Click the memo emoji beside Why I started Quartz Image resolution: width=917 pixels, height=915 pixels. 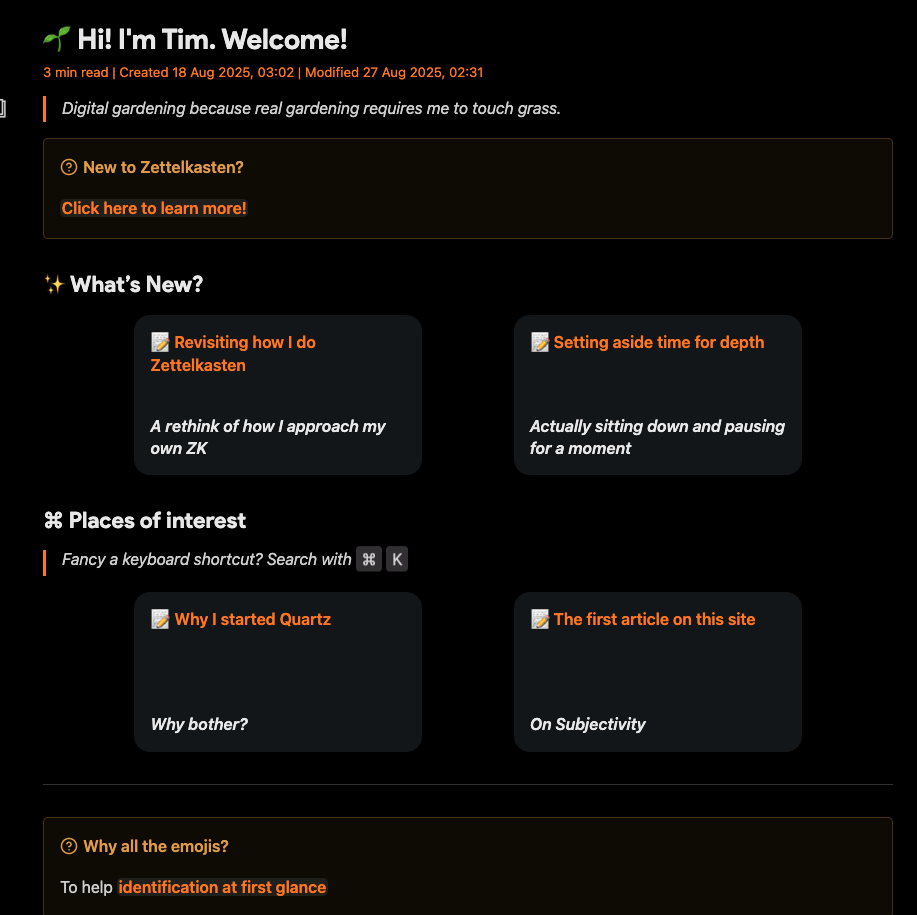(x=160, y=619)
